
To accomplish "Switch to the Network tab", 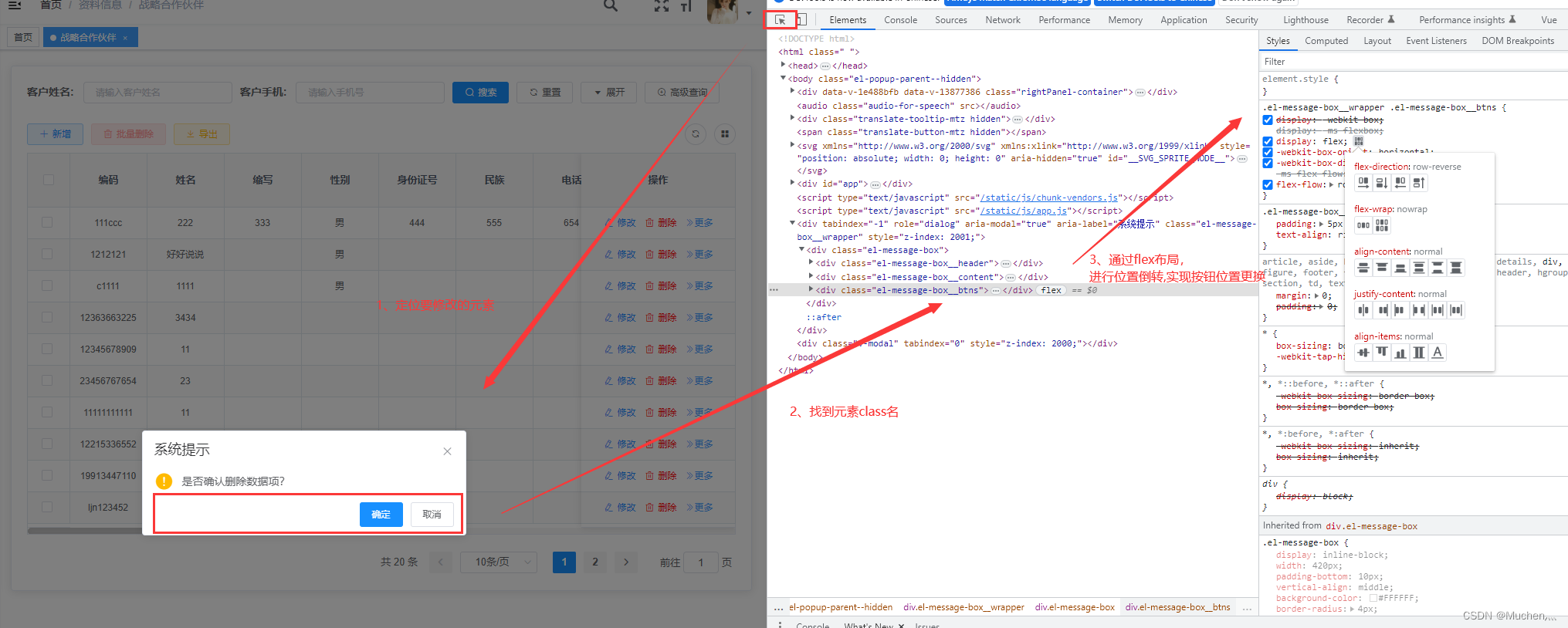I will (x=1003, y=20).
